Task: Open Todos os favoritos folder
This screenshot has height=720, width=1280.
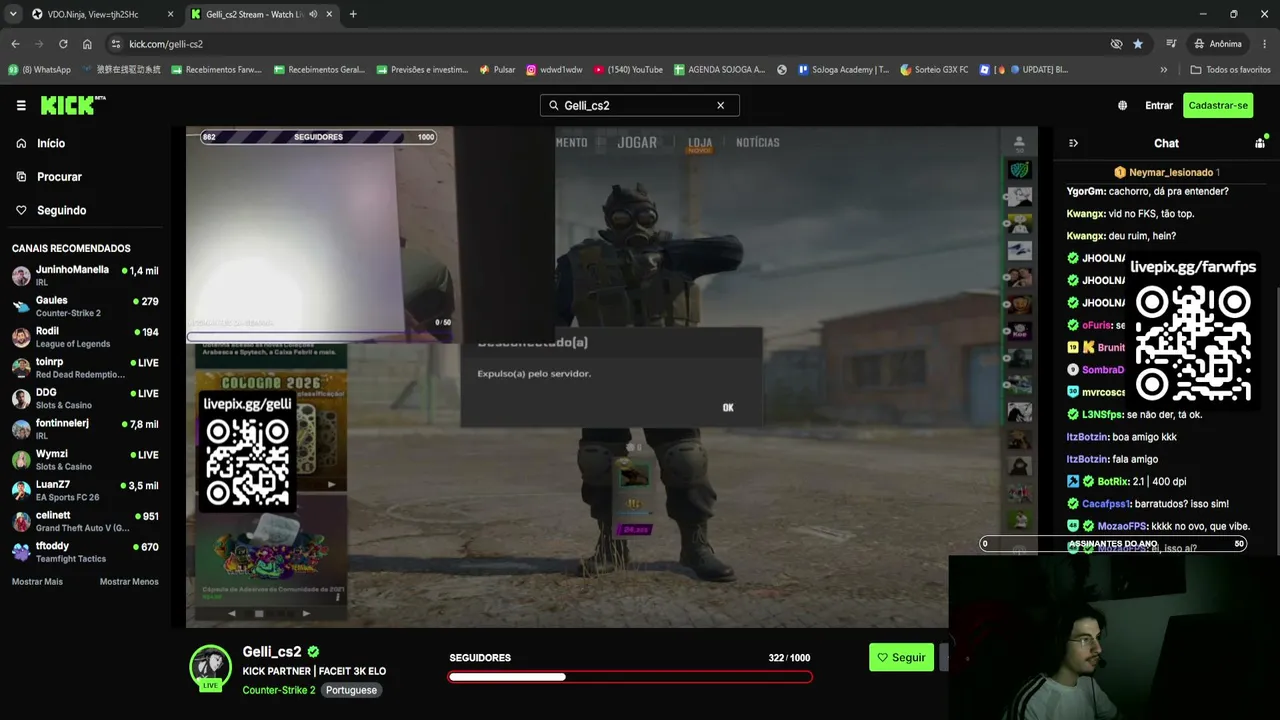Action: tap(1230, 70)
